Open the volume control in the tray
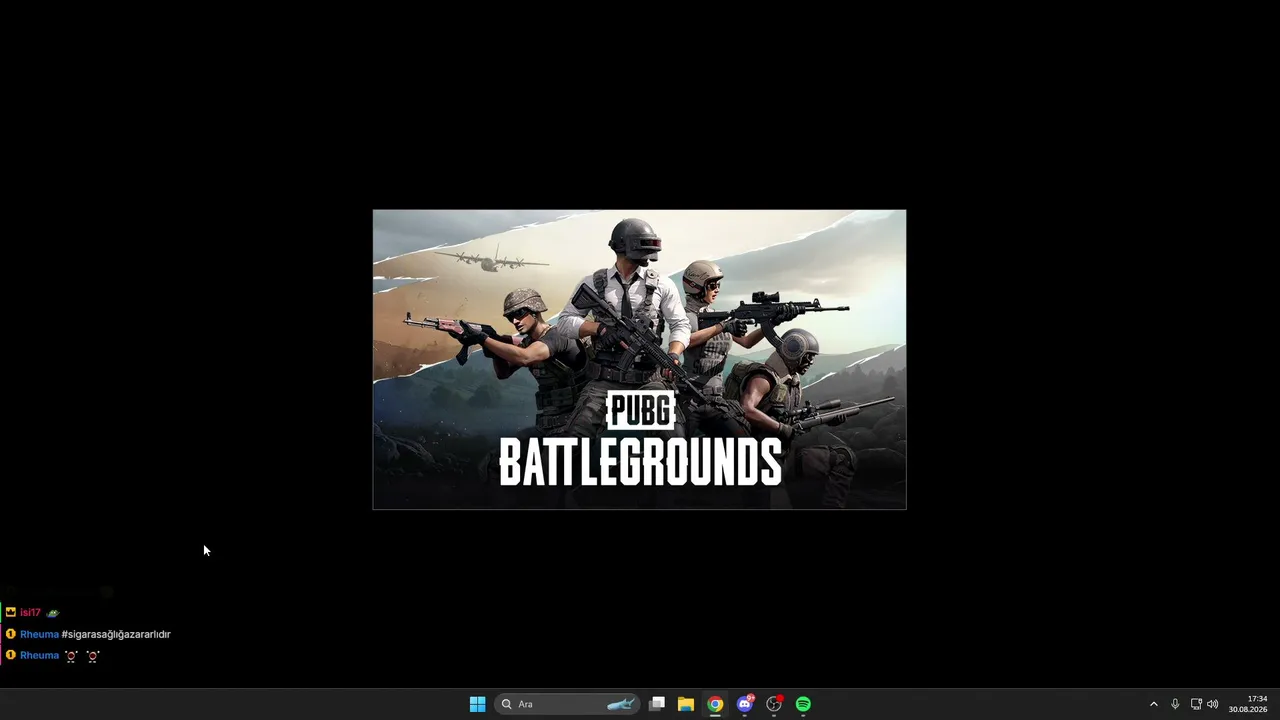 coord(1213,704)
